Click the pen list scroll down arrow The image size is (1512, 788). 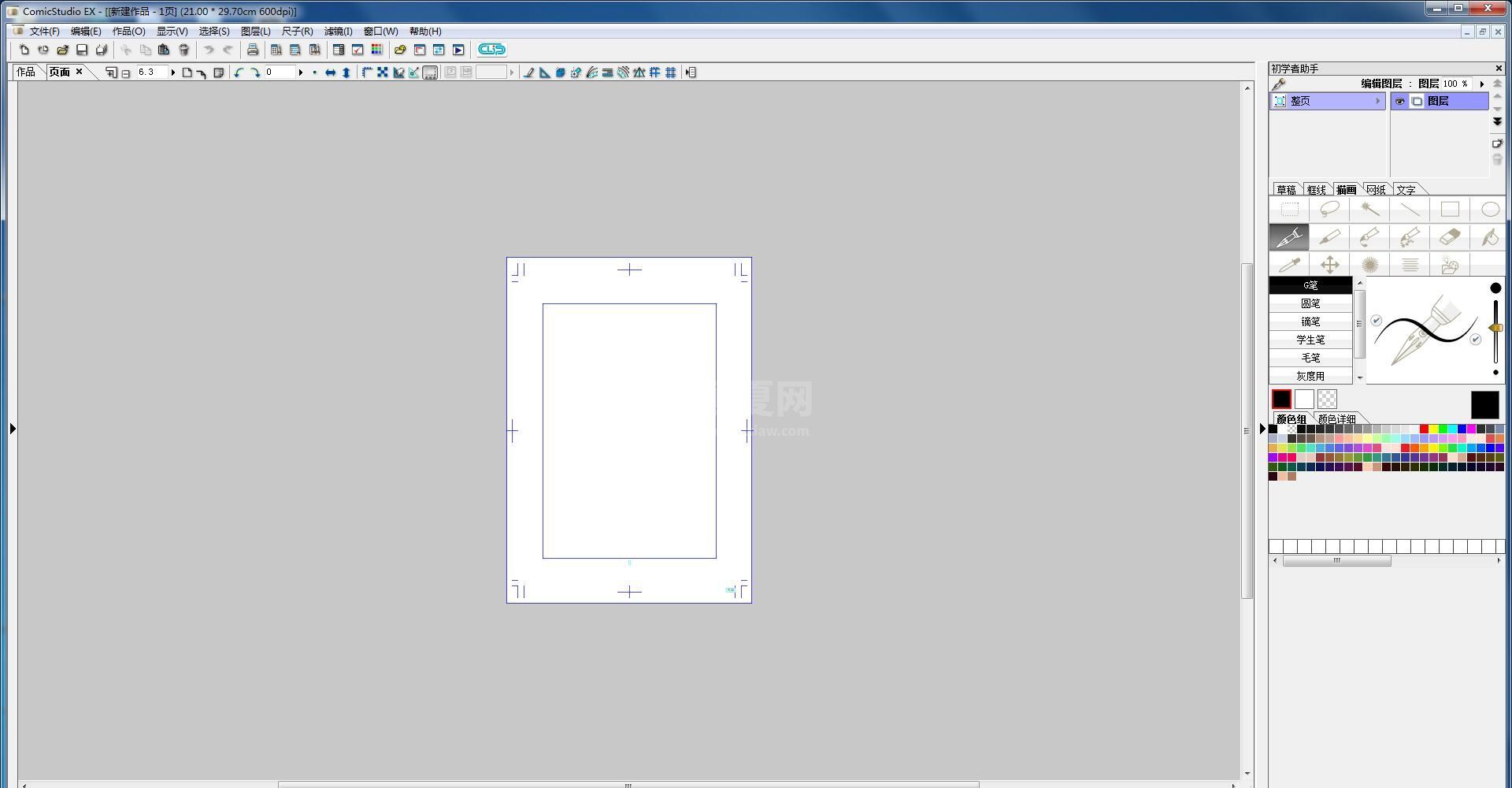point(1360,377)
